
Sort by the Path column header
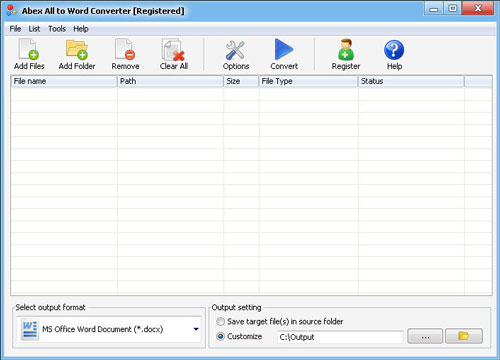(170, 81)
